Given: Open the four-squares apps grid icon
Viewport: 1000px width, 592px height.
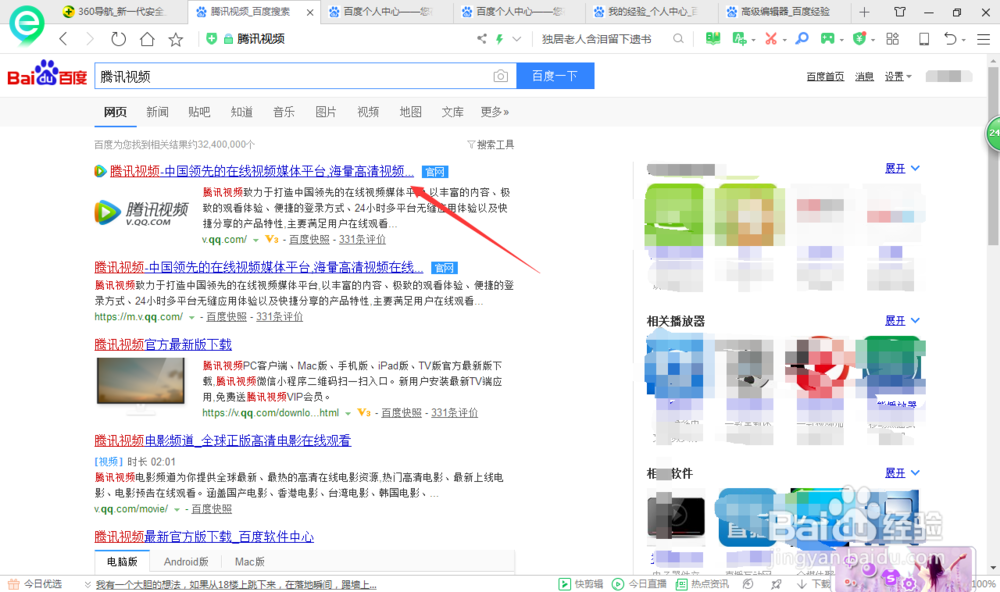Looking at the screenshot, I should pyautogui.click(x=892, y=39).
